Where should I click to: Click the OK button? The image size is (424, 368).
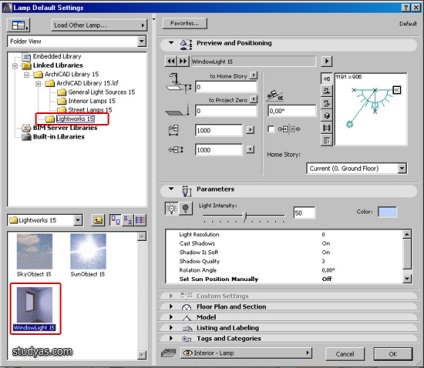[393, 354]
